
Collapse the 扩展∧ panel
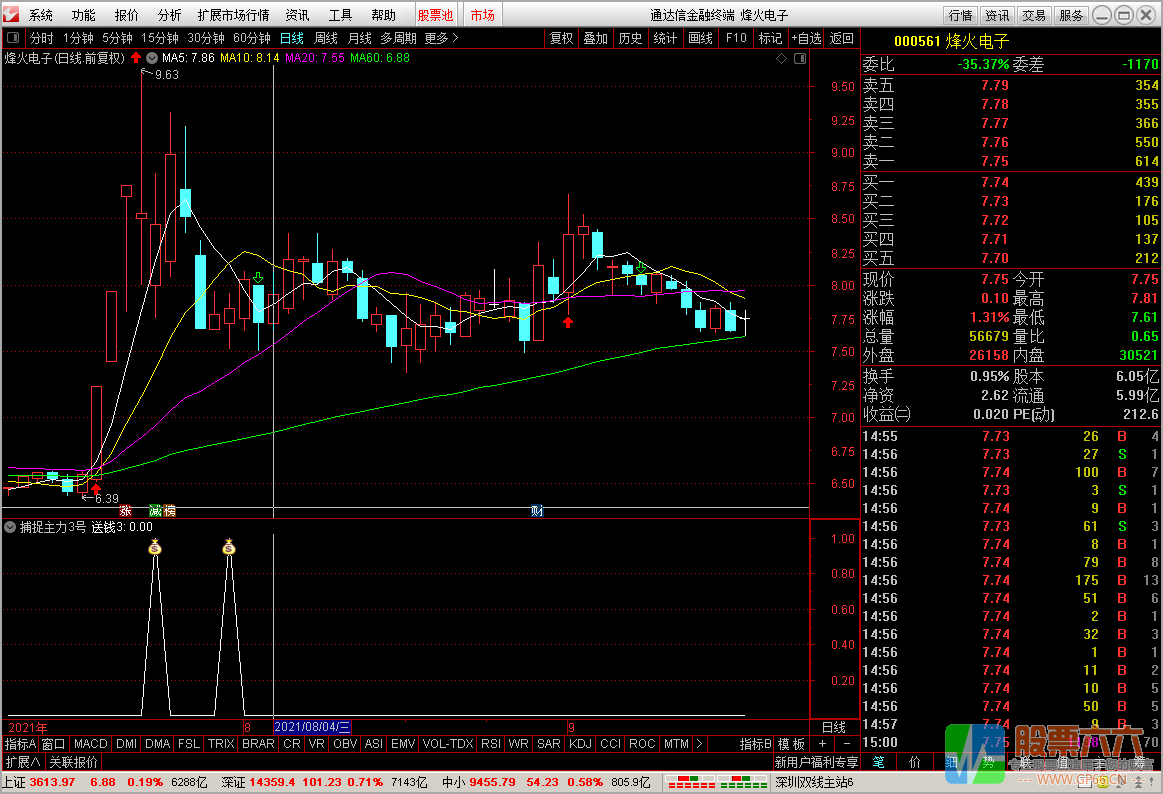click(23, 762)
